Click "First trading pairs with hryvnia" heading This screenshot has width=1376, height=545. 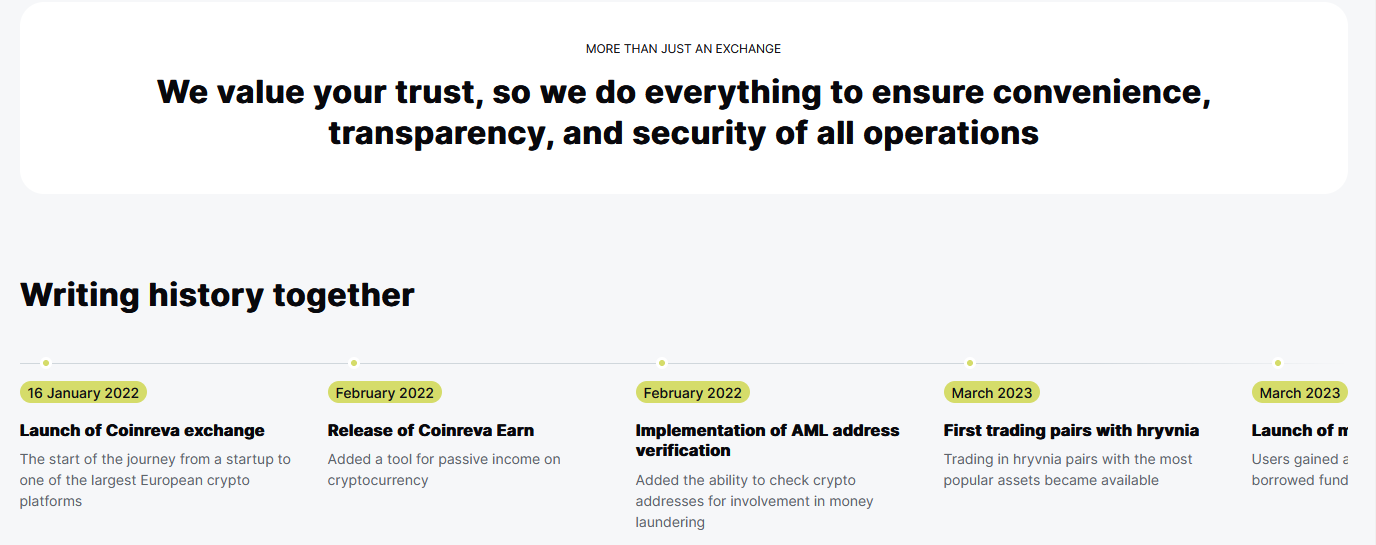coord(1071,431)
